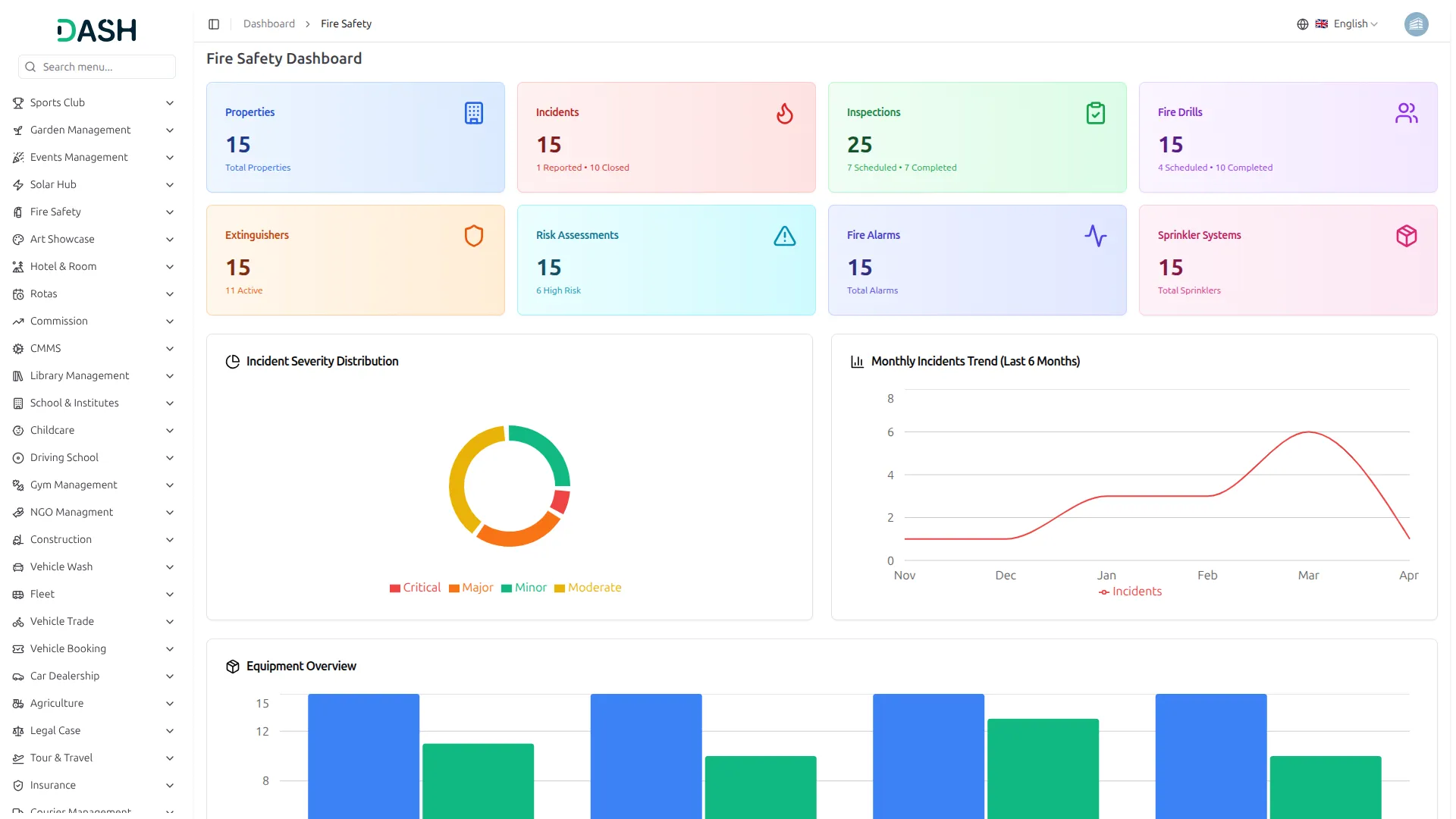
Task: Click the CMMS gear icon
Action: click(x=18, y=349)
